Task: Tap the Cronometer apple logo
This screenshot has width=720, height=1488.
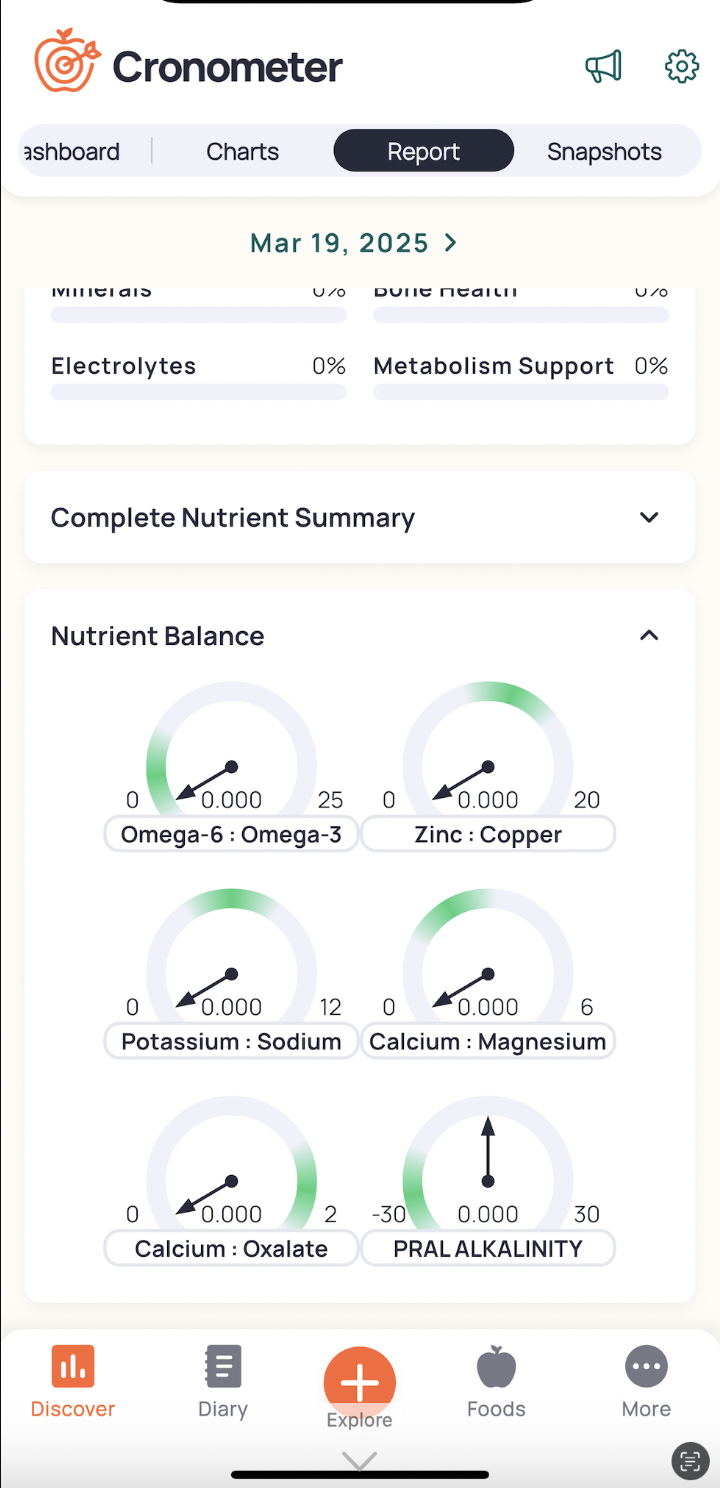Action: click(67, 61)
